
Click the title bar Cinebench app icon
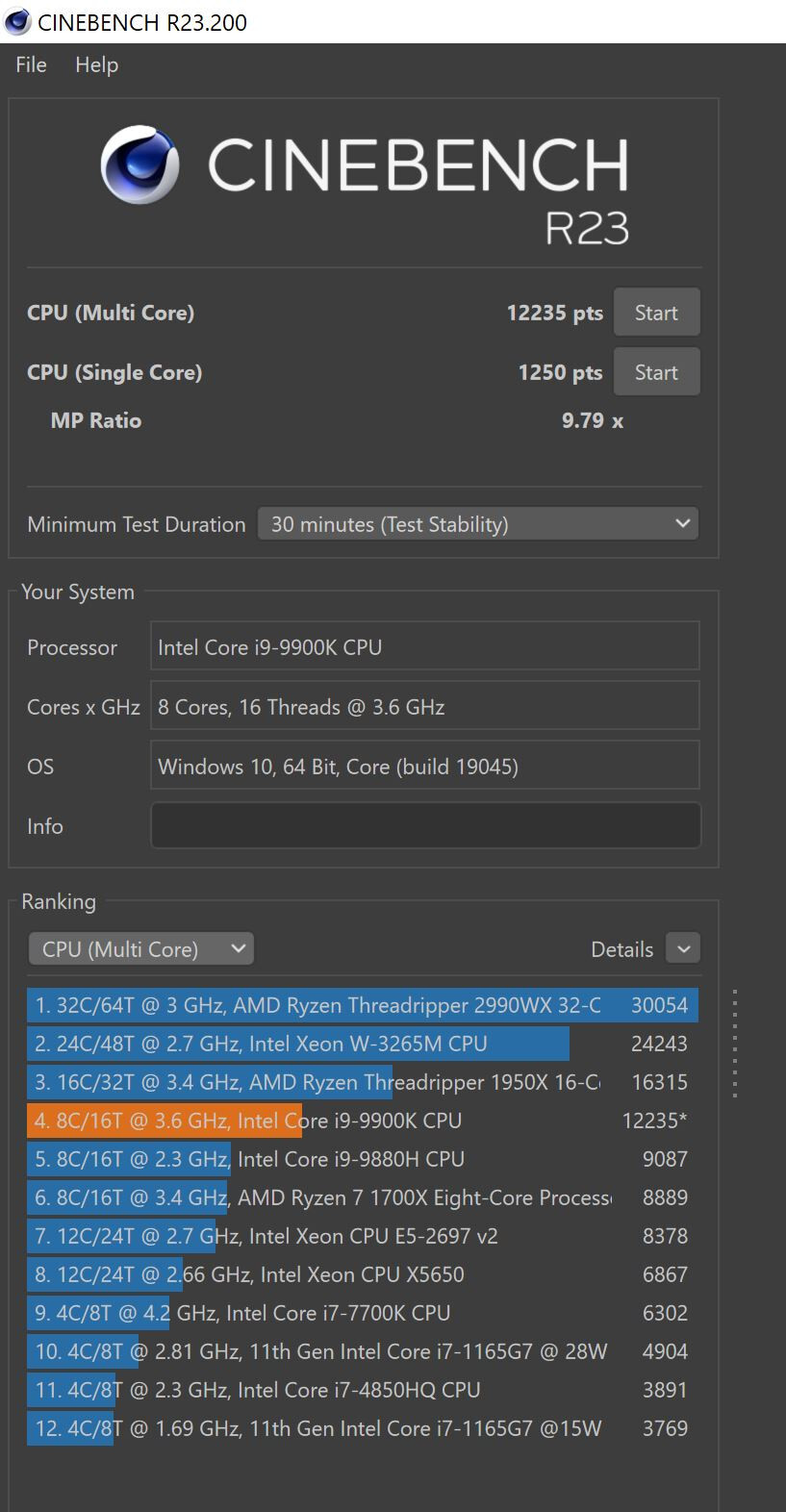point(17,22)
